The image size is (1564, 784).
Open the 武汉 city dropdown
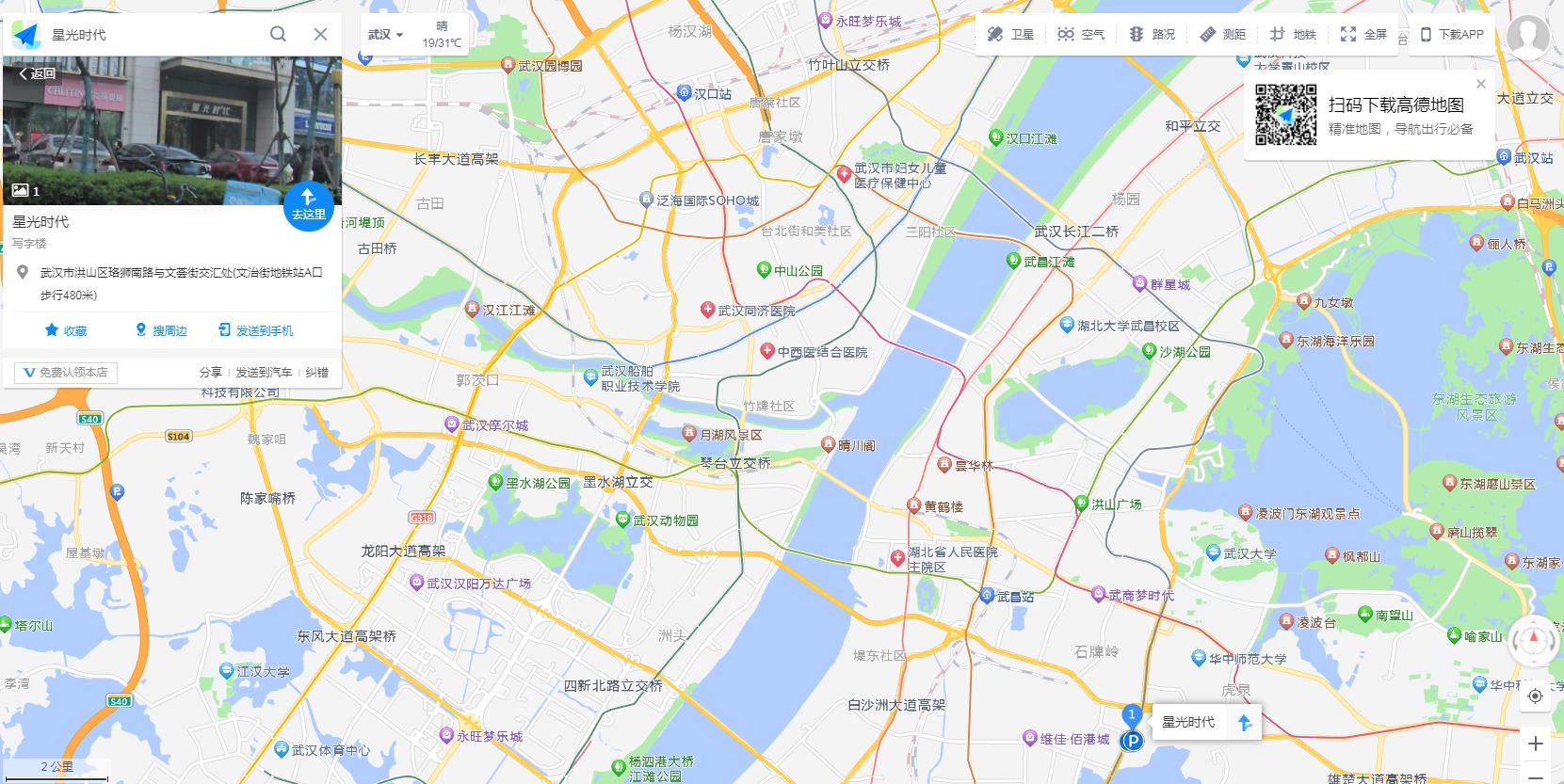tap(385, 35)
